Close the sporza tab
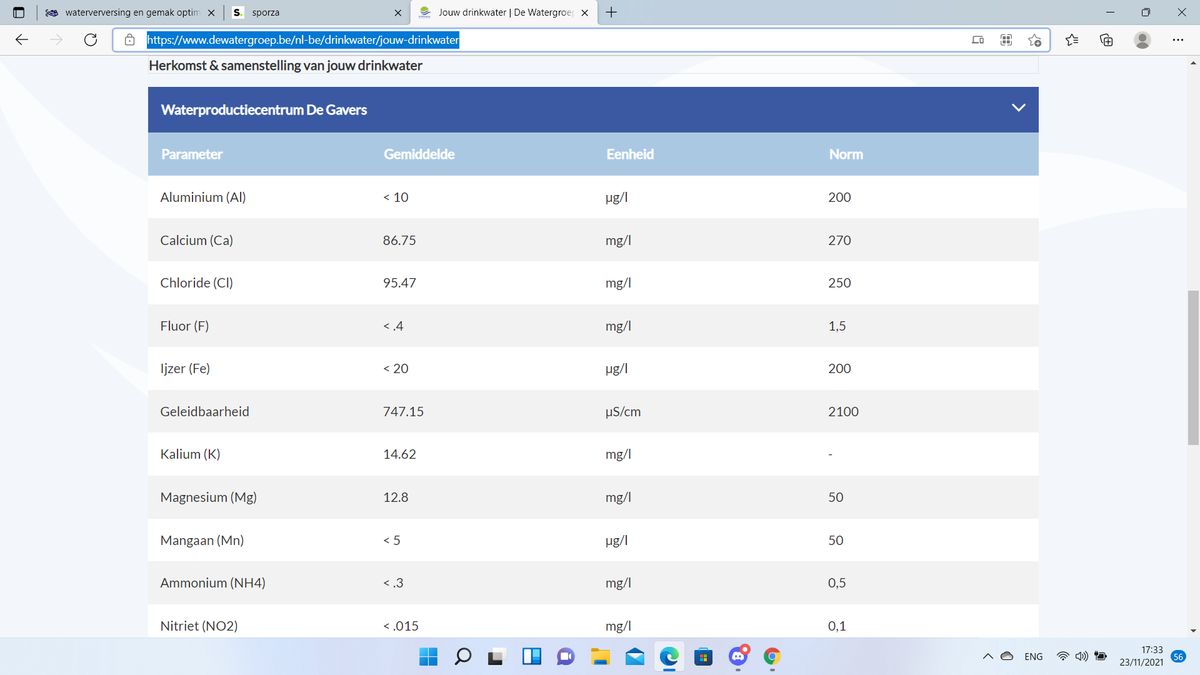The width and height of the screenshot is (1200, 675). coord(397,13)
